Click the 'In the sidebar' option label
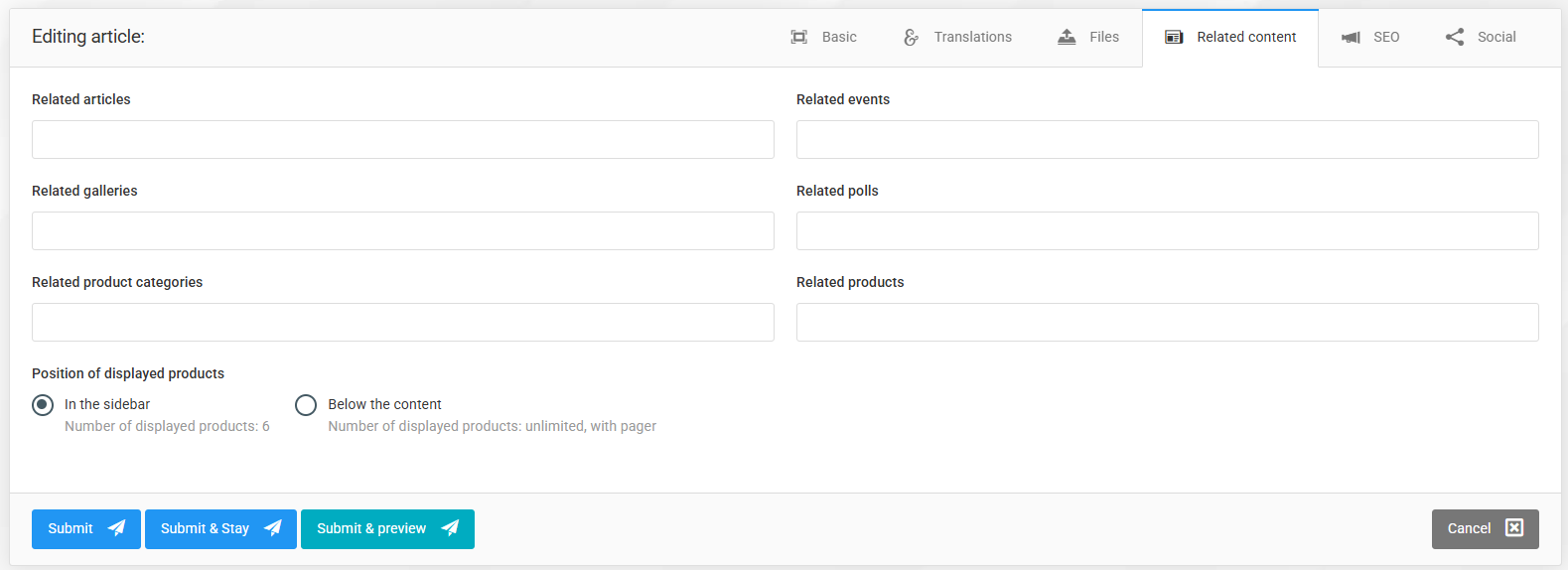 107,404
